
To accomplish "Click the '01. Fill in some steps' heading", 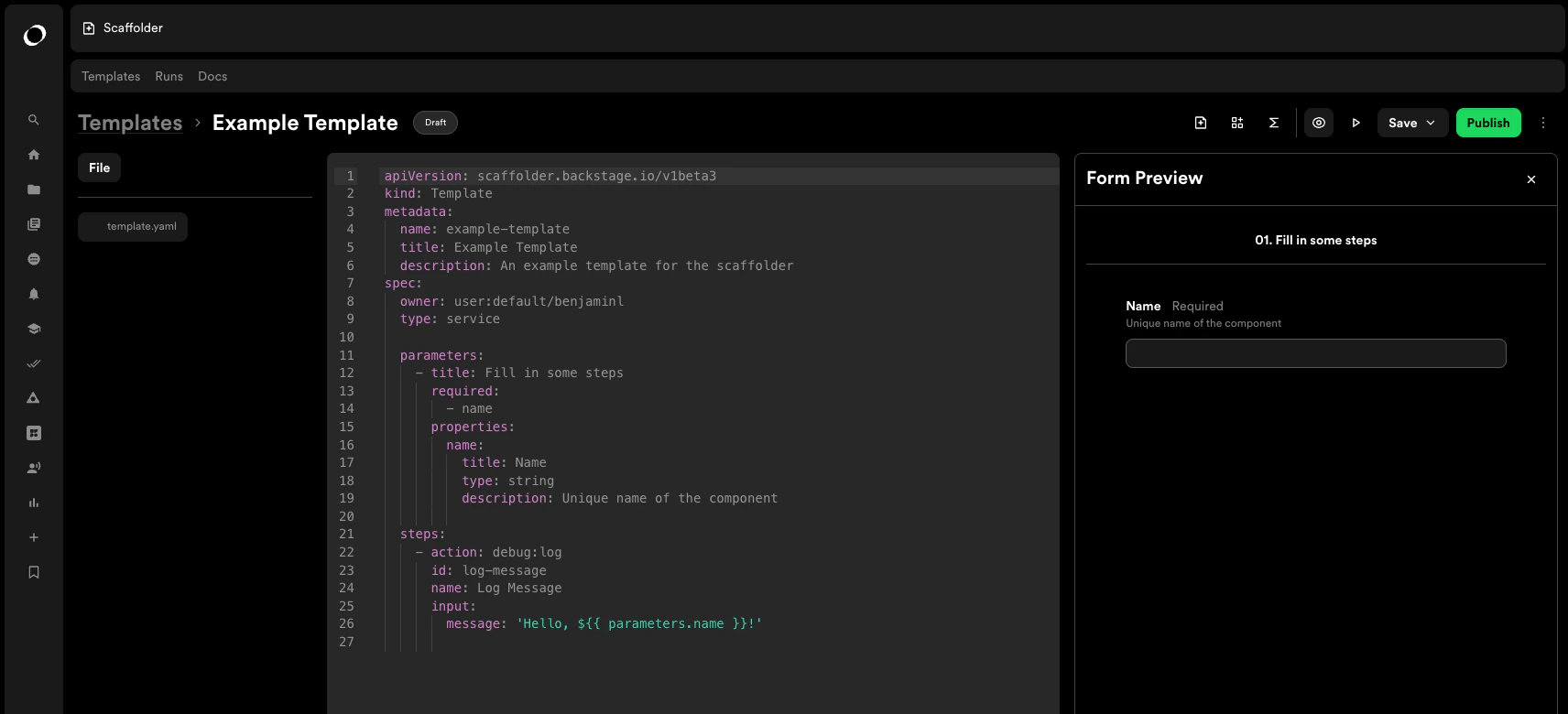I will pos(1316,240).
